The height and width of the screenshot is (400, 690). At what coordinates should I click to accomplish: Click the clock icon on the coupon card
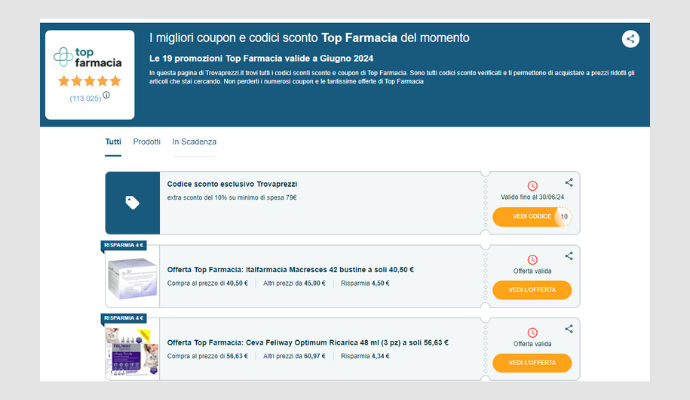[x=532, y=186]
